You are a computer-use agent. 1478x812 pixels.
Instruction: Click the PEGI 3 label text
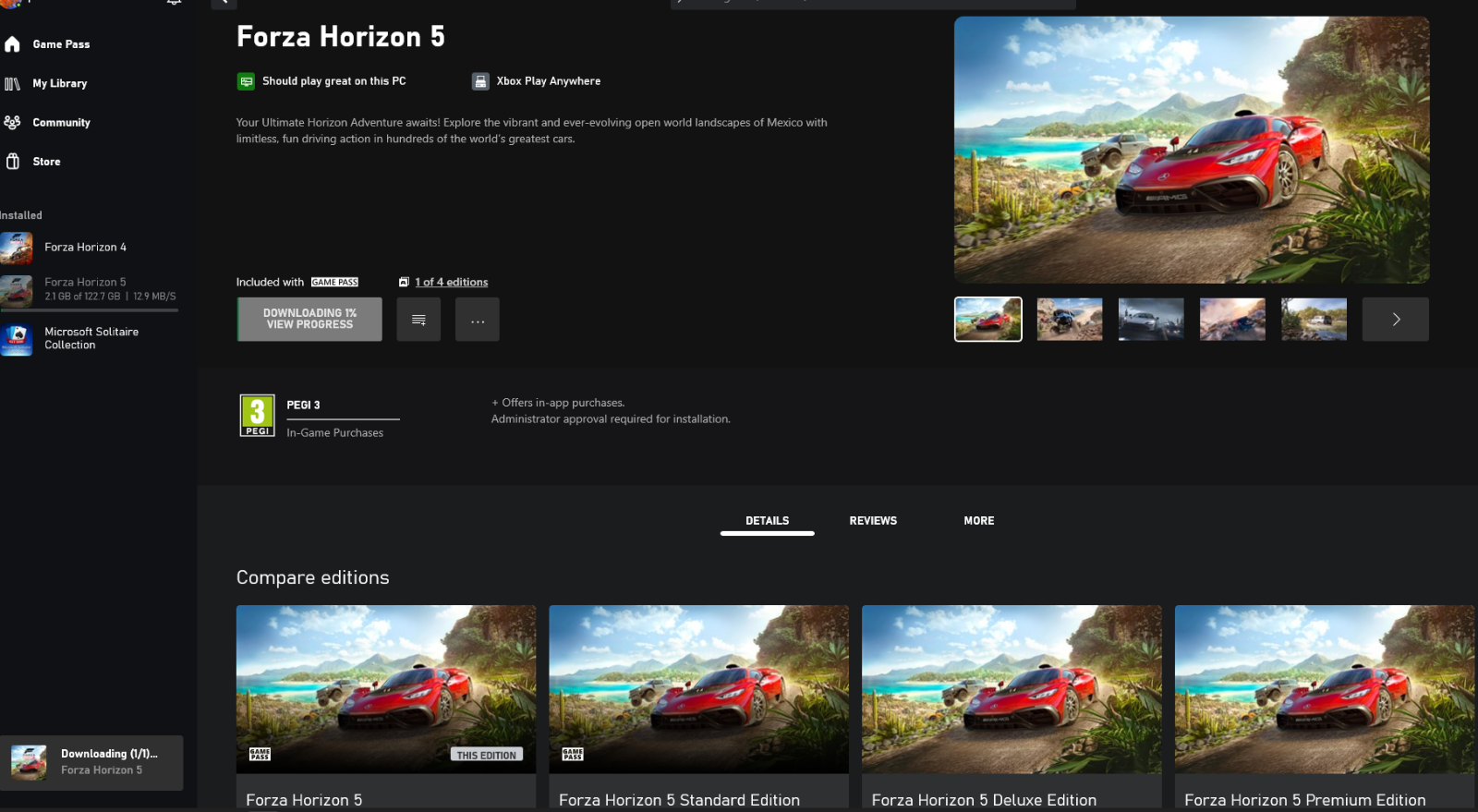pyautogui.click(x=303, y=406)
